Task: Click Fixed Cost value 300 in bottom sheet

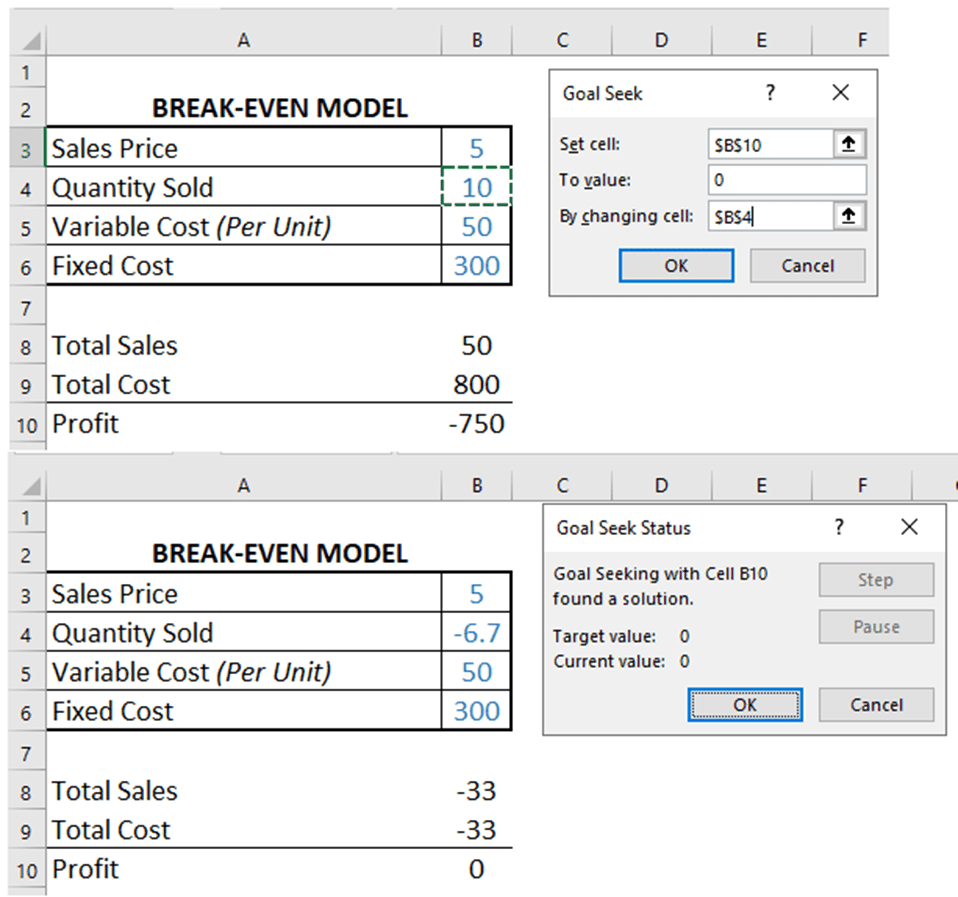Action: point(477,711)
